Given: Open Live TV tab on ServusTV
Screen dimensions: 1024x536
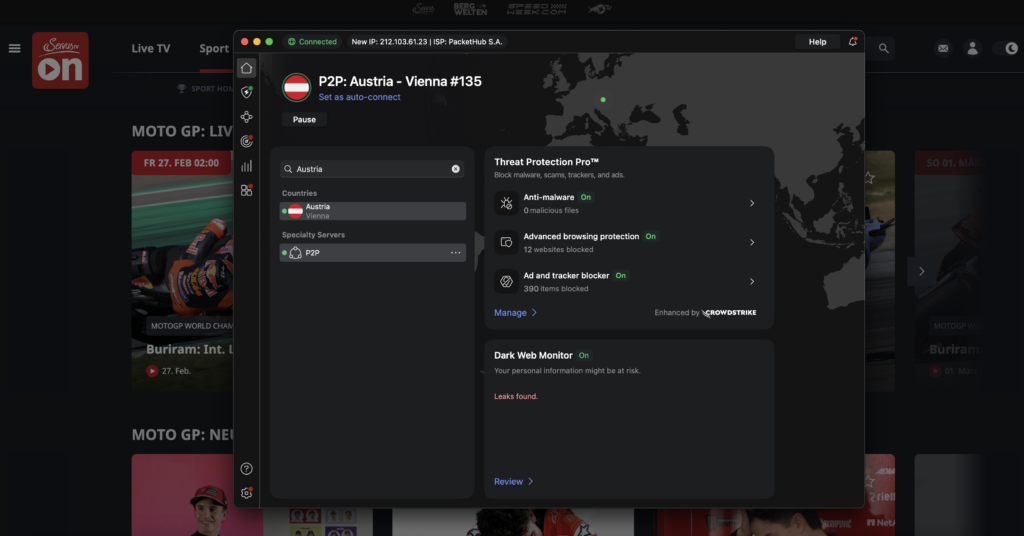Looking at the screenshot, I should tap(151, 48).
